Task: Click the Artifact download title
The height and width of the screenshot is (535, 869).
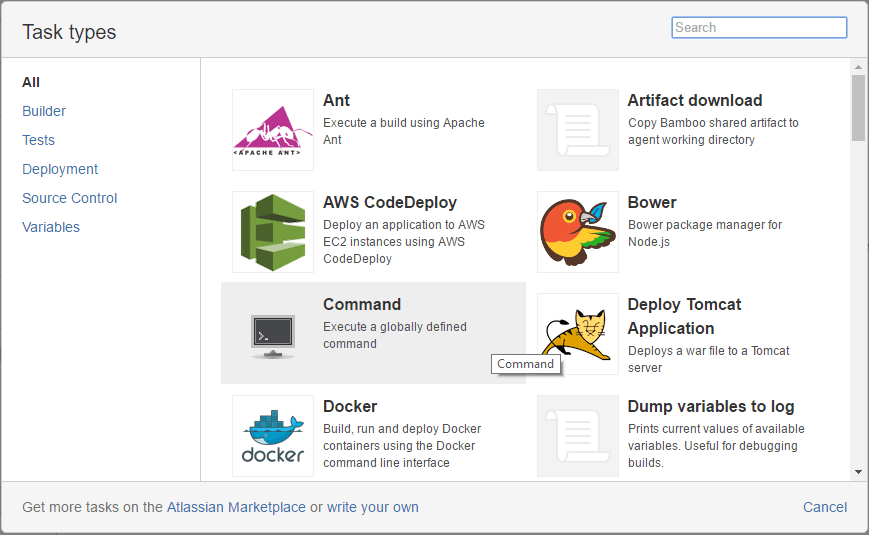Action: point(695,100)
